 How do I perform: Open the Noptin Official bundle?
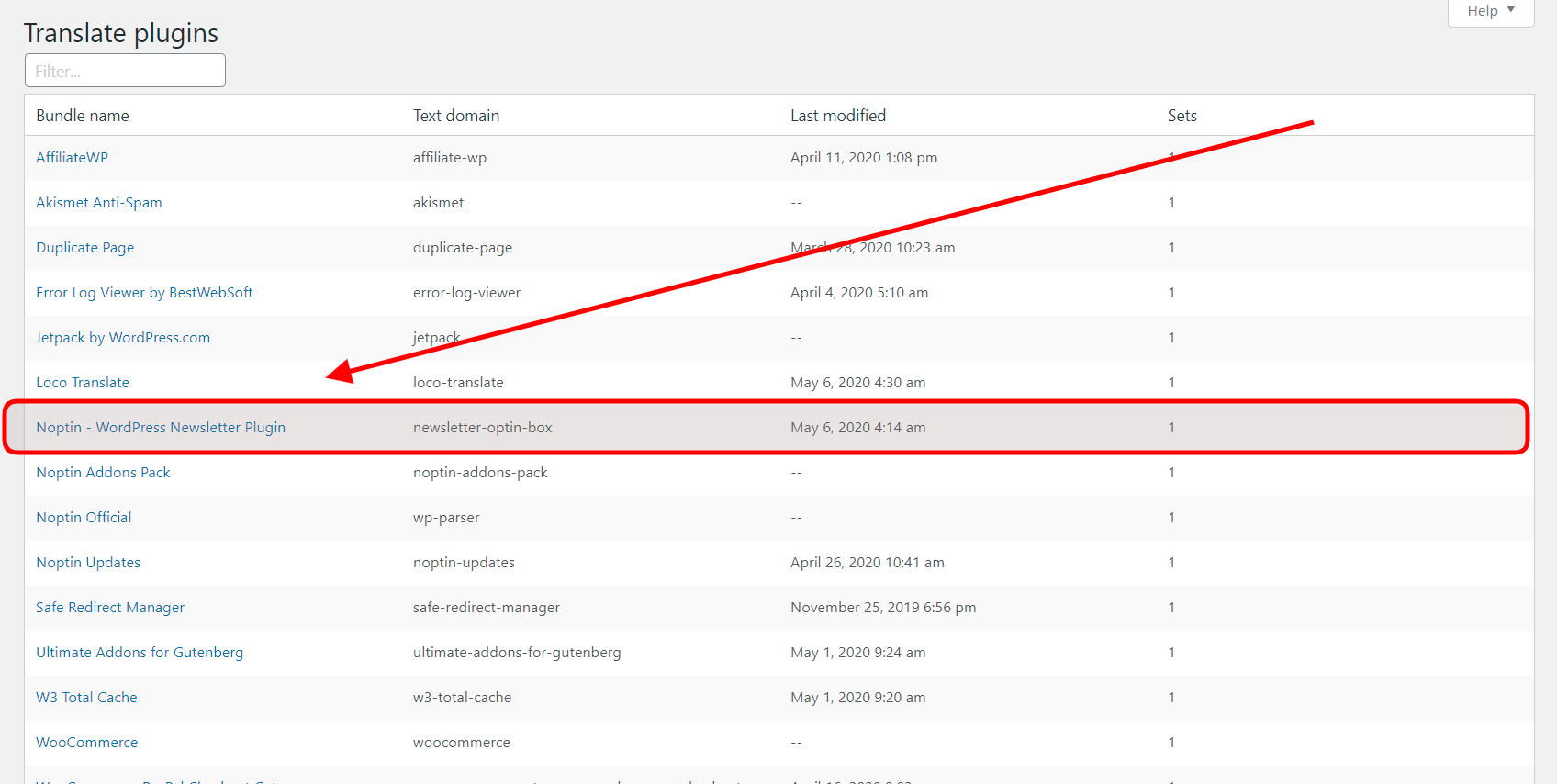coord(84,518)
